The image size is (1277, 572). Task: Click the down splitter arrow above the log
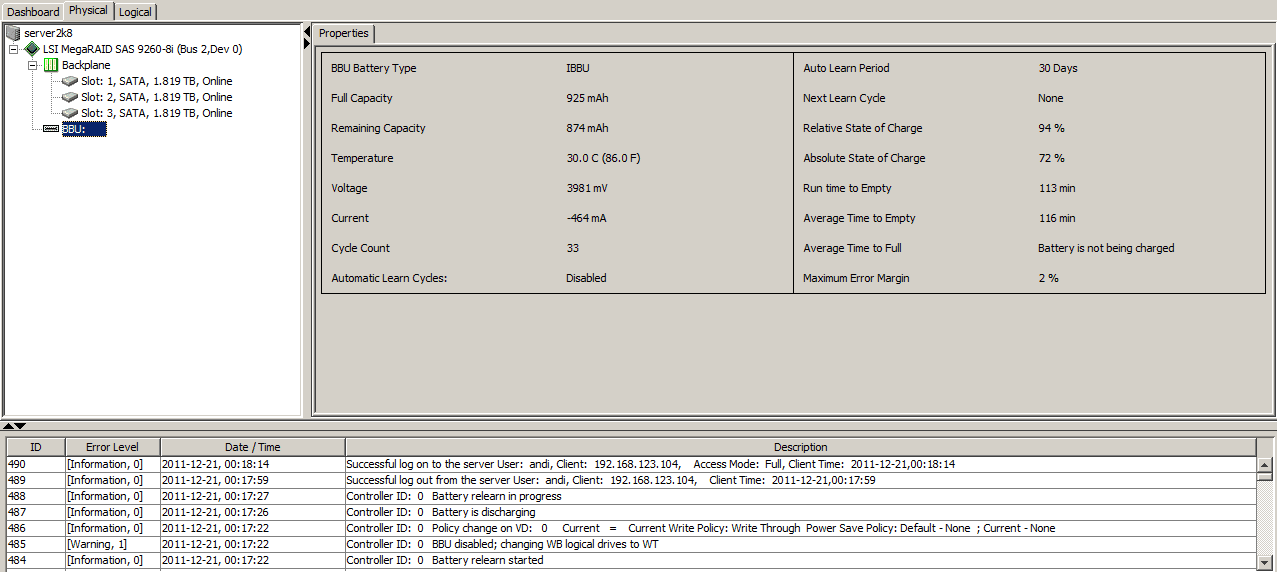(x=21, y=426)
